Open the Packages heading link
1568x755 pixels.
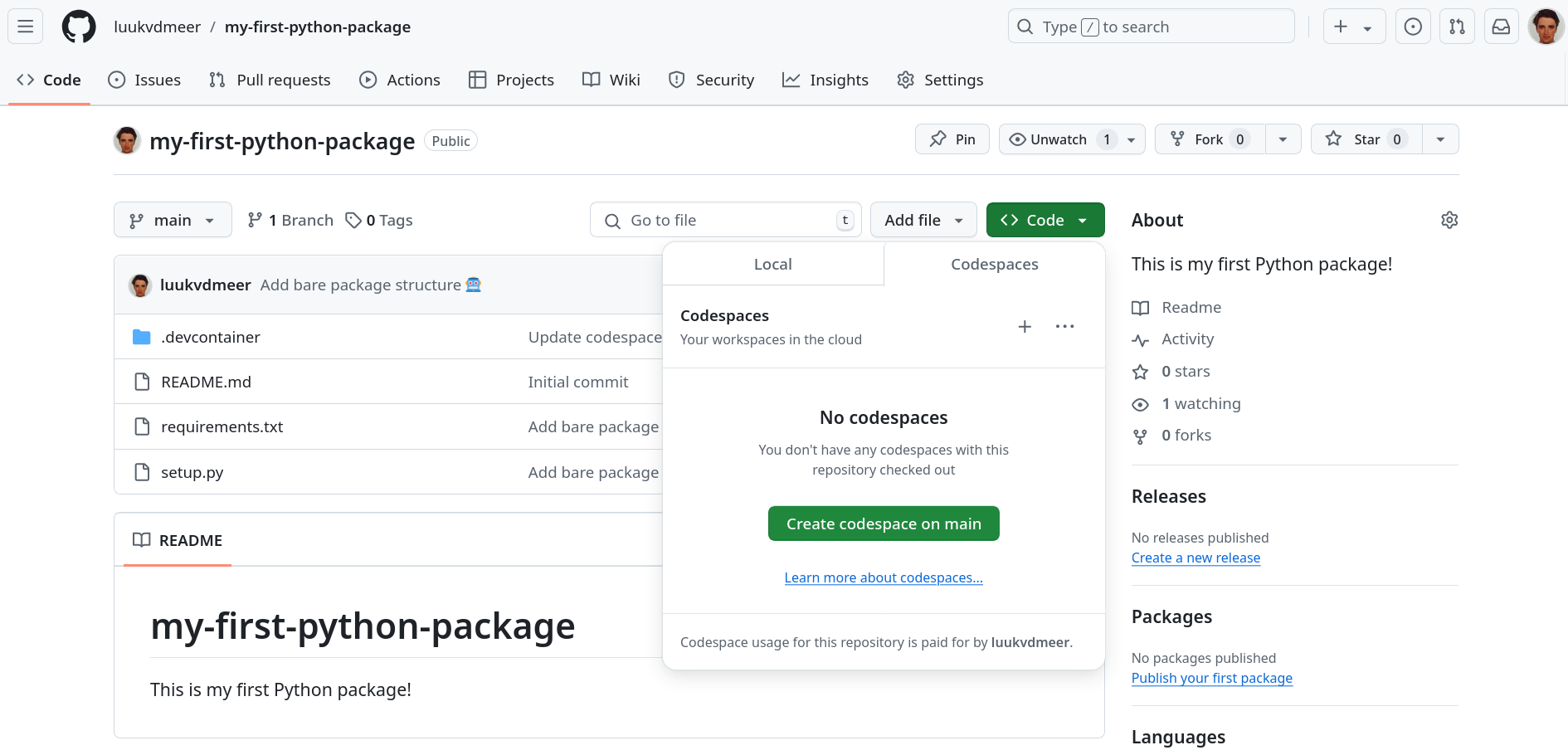pyautogui.click(x=1171, y=616)
